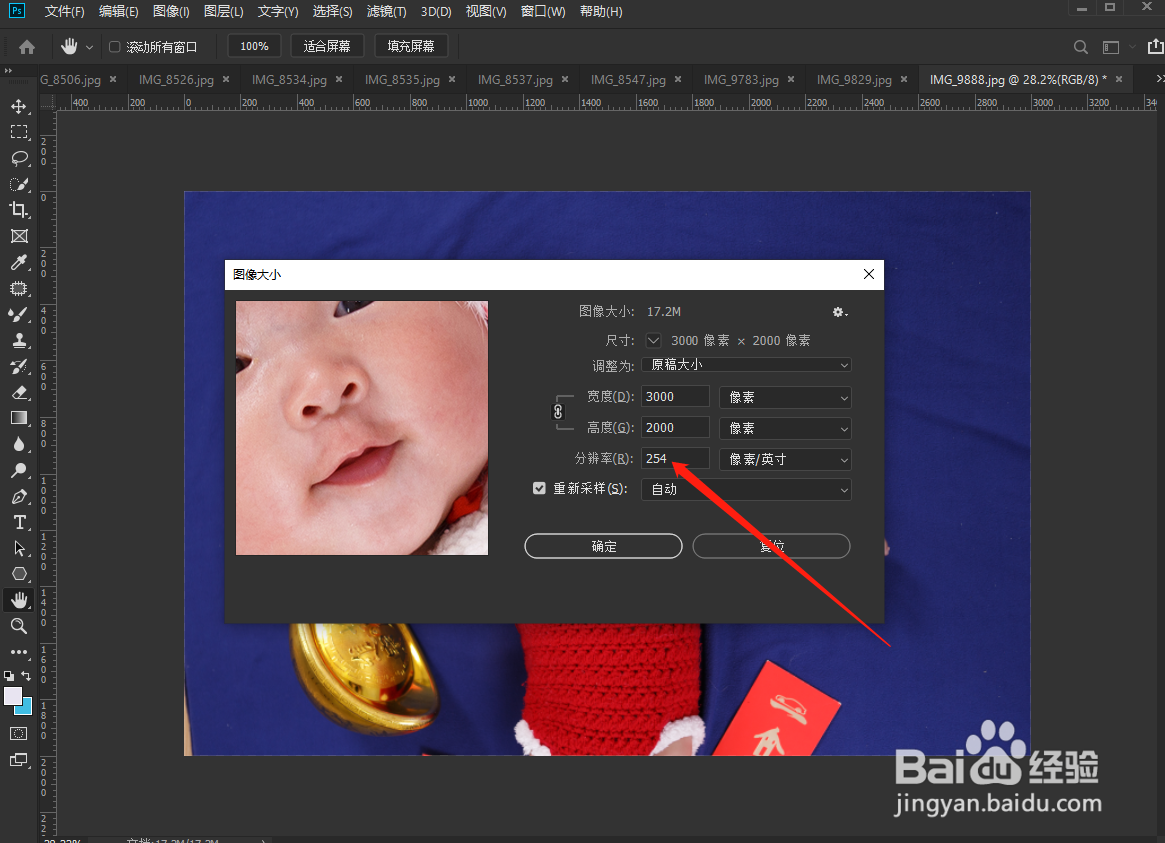Open the Edit Toolbar three-dots menu
The width and height of the screenshot is (1165, 843).
[19, 652]
